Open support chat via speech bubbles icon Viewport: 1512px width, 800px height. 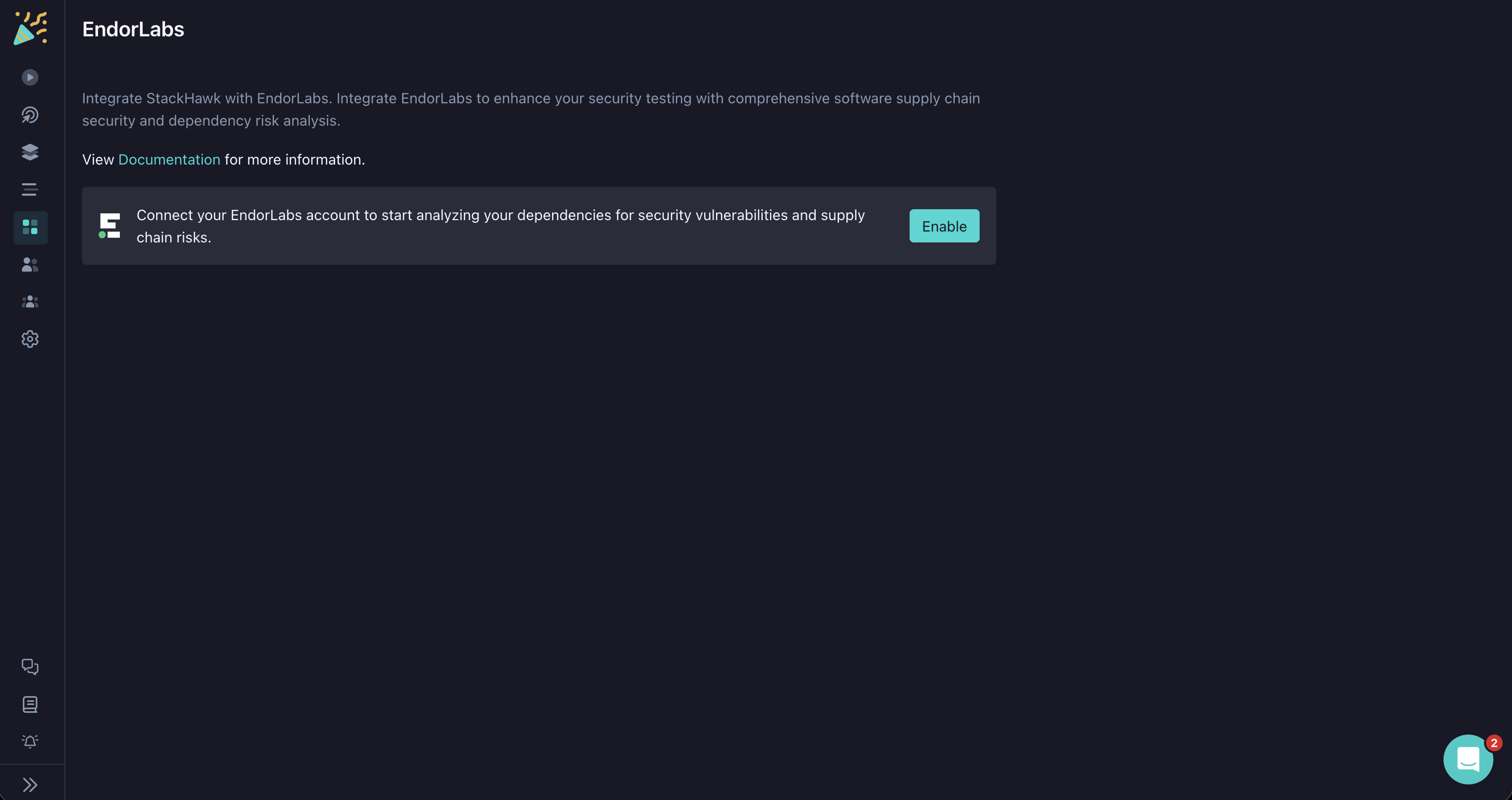coord(30,667)
